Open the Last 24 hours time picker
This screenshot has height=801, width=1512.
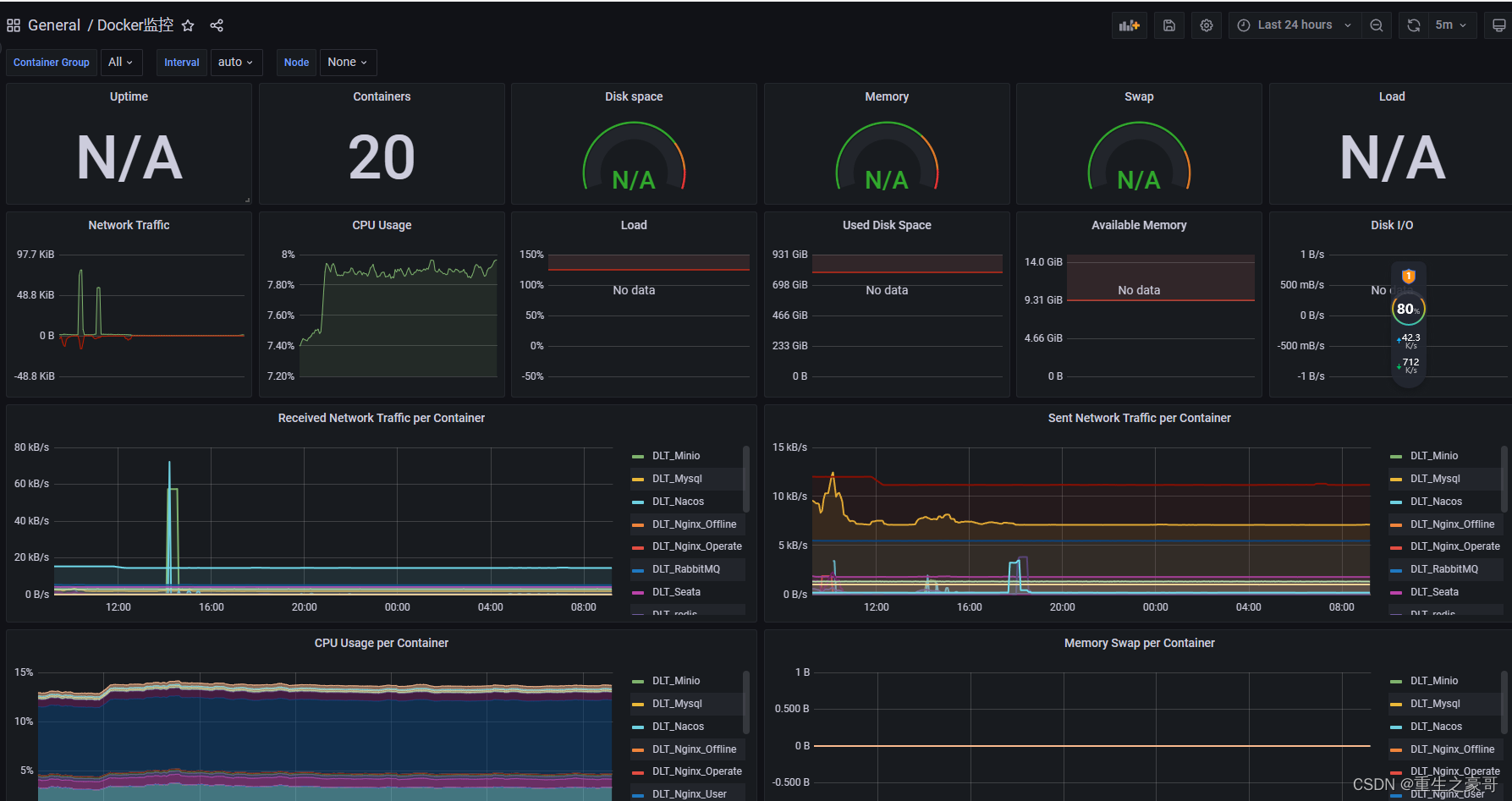coord(1295,25)
